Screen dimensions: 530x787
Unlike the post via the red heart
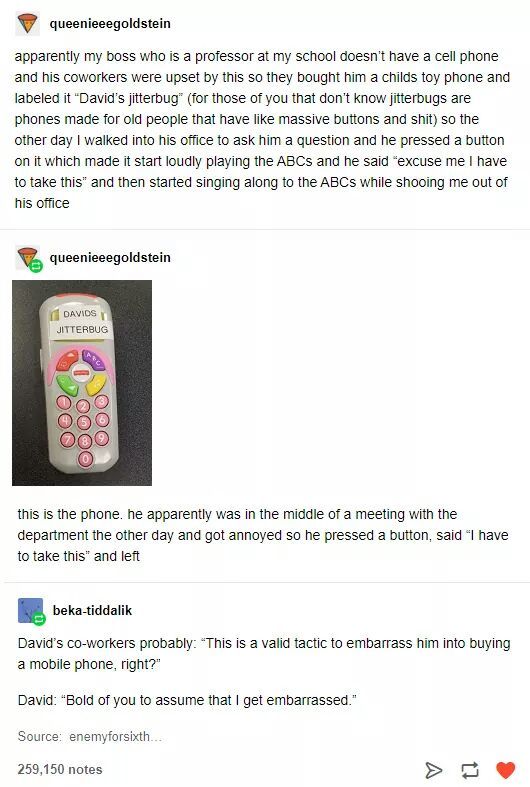point(505,769)
